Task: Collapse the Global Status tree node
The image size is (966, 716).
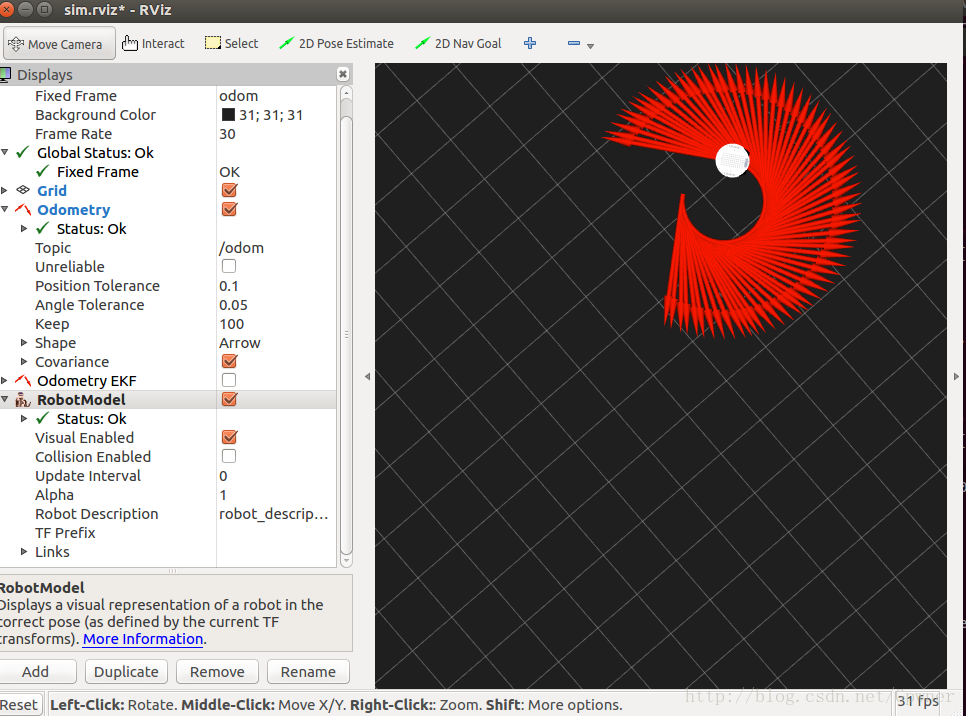Action: tap(5, 152)
